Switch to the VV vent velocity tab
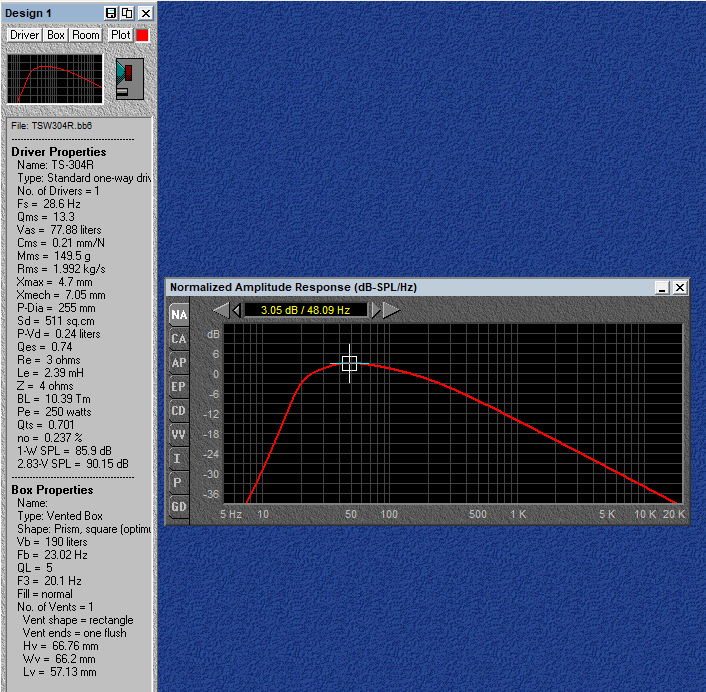The width and height of the screenshot is (706, 692). tap(179, 434)
